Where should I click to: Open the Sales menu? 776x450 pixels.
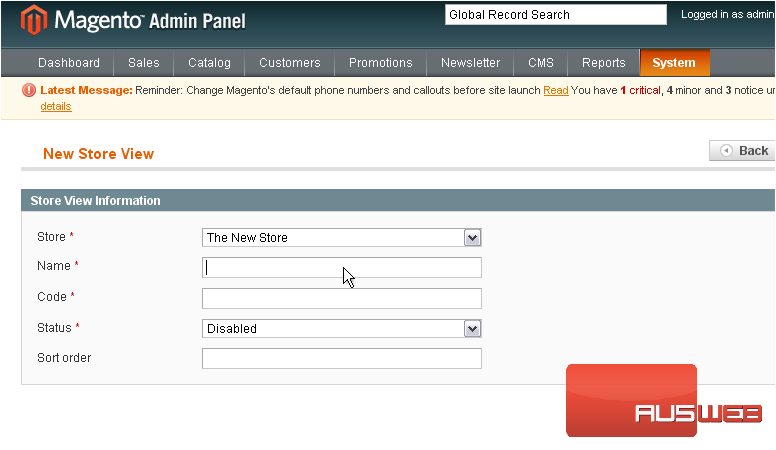point(144,63)
